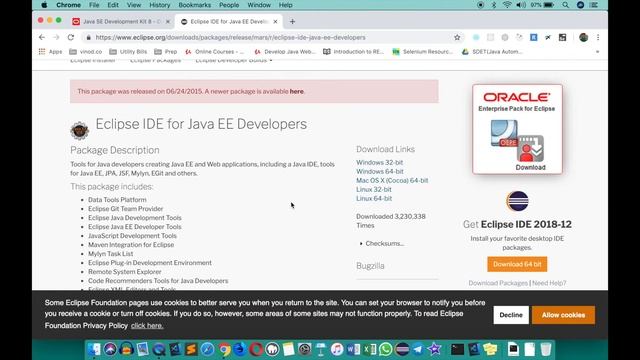Click the Windows 64-bit download link
This screenshot has width=640, height=360.
coord(380,171)
